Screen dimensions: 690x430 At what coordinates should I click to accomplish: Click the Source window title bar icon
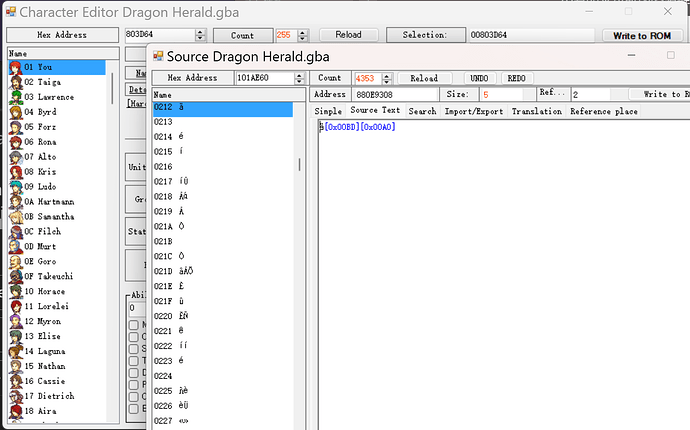(159, 56)
